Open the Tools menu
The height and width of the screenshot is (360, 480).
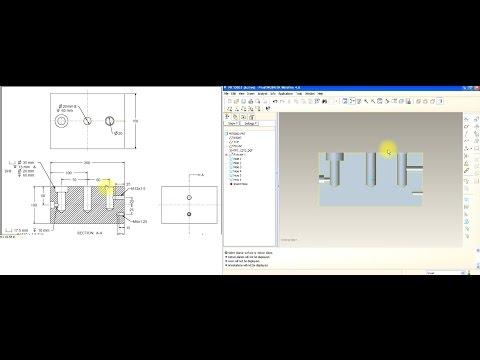pyautogui.click(x=299, y=94)
